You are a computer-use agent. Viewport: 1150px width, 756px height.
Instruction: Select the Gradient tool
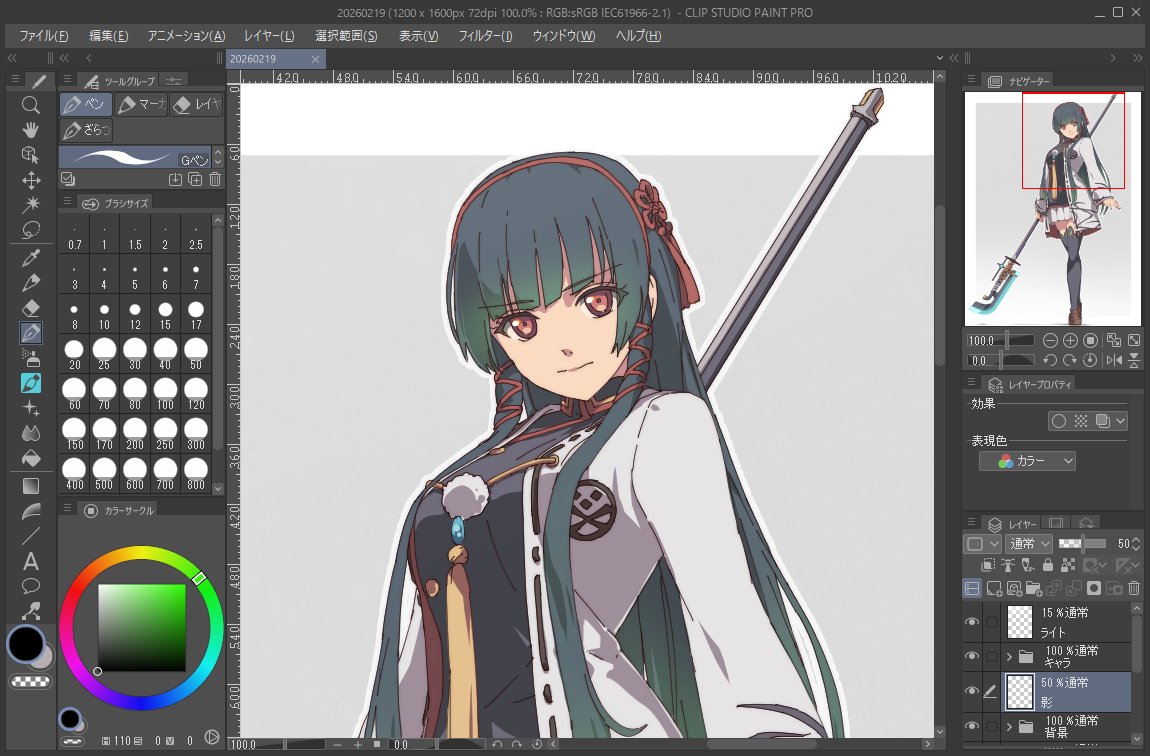30,485
